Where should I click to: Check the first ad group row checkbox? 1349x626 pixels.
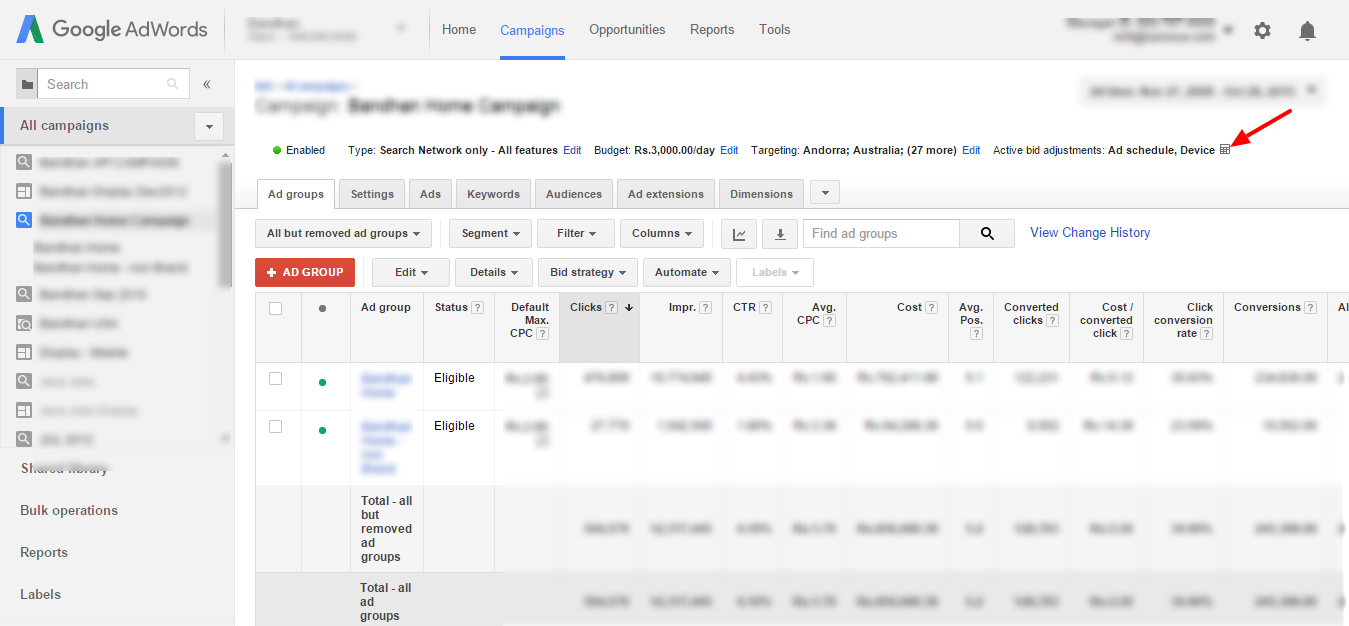pyautogui.click(x=275, y=379)
